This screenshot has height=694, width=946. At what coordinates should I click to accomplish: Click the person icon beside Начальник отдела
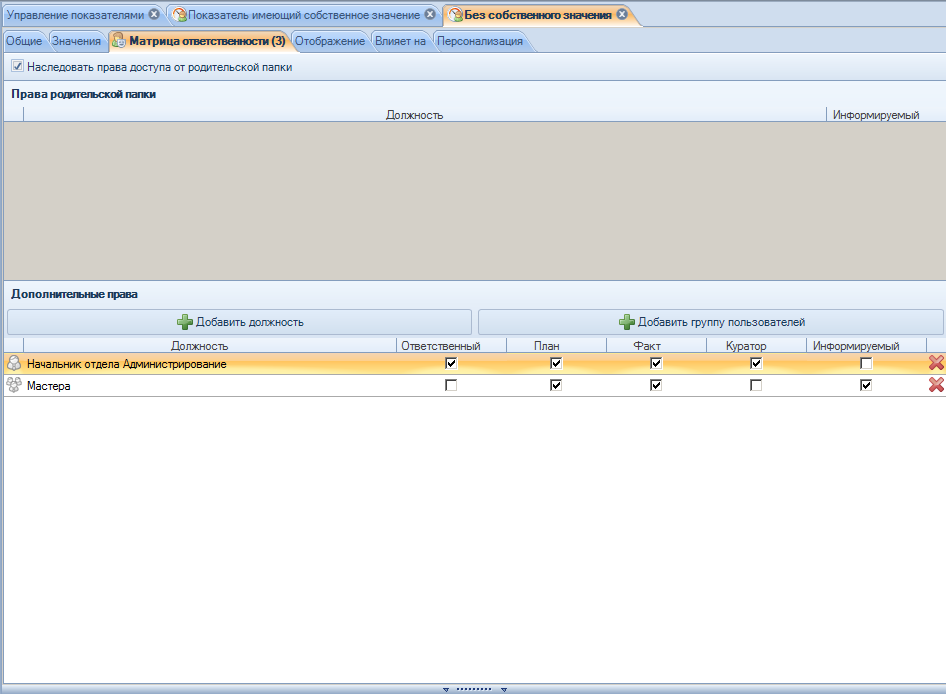(14, 364)
